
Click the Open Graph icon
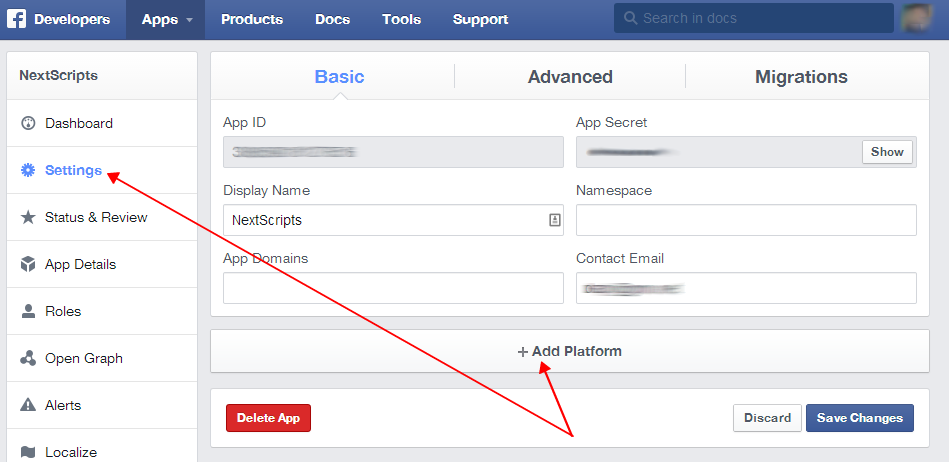[28, 359]
